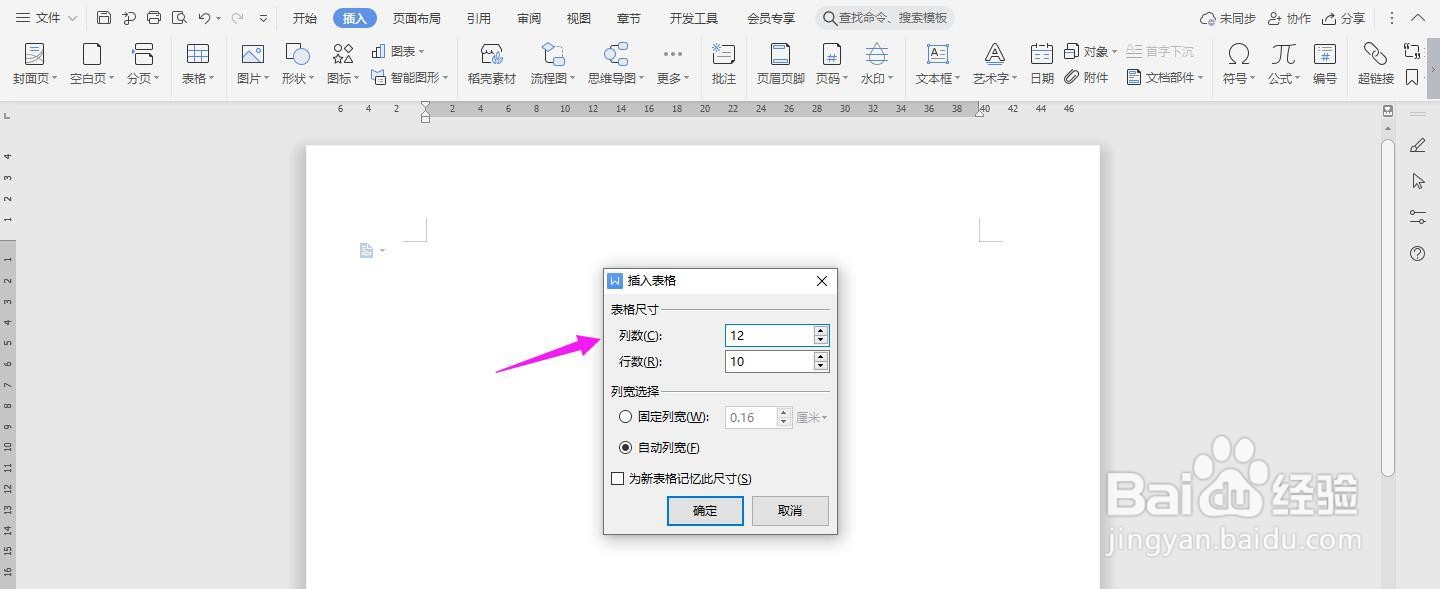Click the Save icon in quick access toolbar
1440x589 pixels.
point(104,18)
